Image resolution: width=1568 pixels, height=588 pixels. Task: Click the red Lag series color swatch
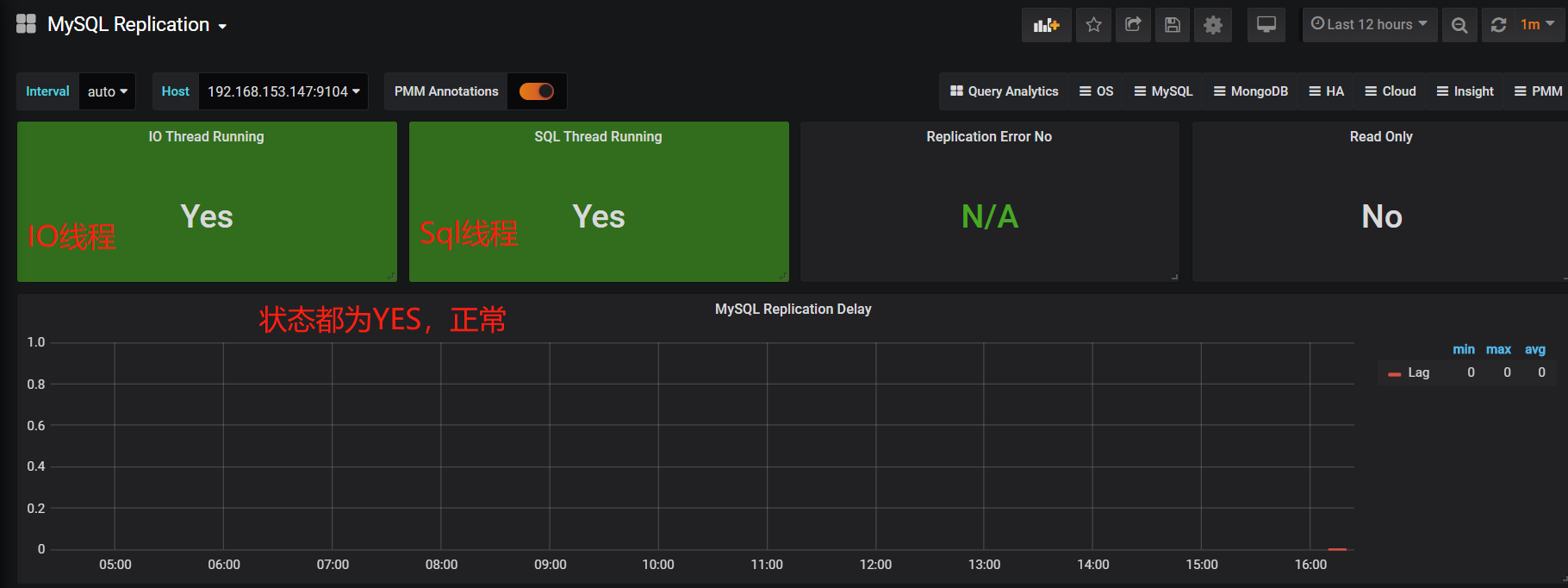(x=1394, y=373)
